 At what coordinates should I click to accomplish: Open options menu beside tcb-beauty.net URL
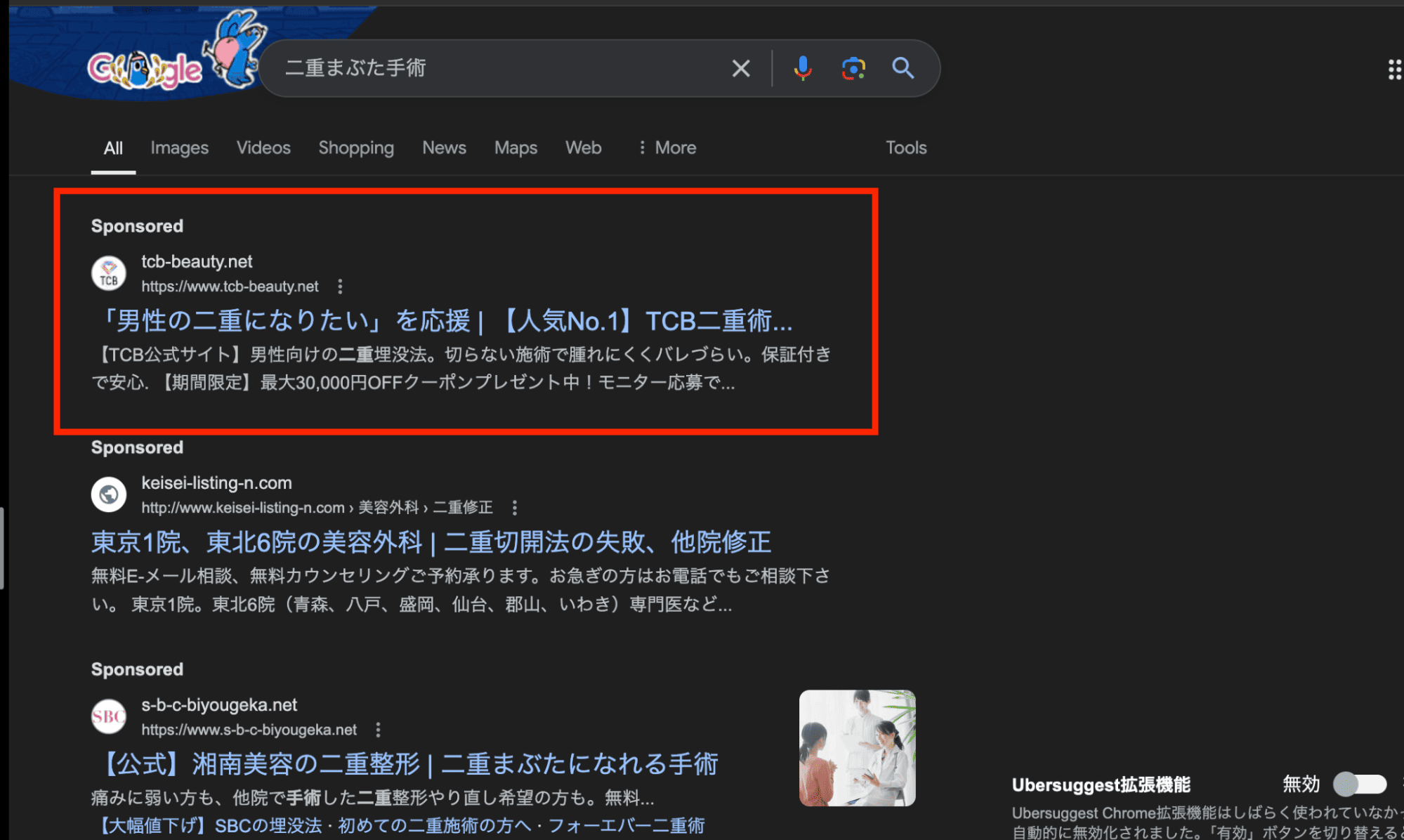tap(340, 287)
